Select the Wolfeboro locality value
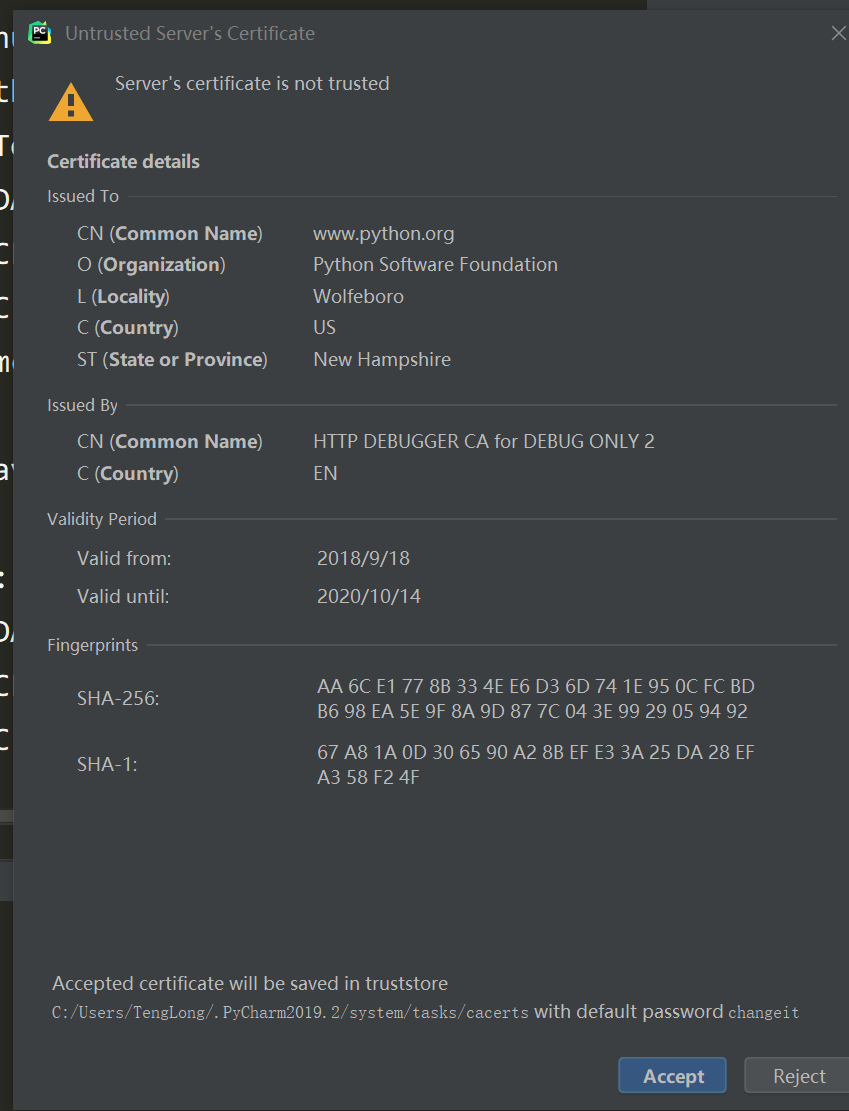 (x=358, y=296)
